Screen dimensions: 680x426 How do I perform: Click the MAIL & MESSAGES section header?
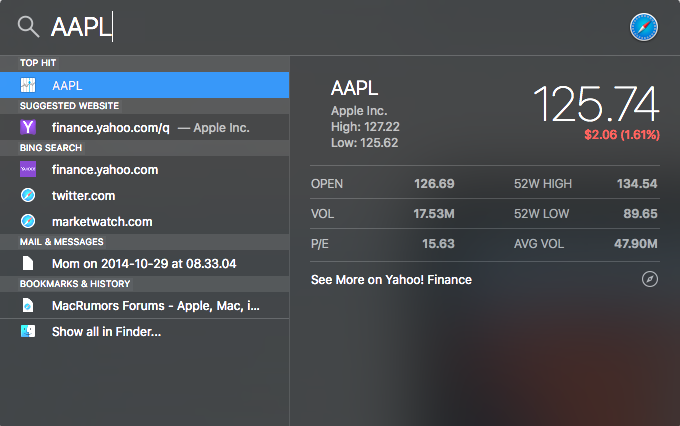point(62,242)
